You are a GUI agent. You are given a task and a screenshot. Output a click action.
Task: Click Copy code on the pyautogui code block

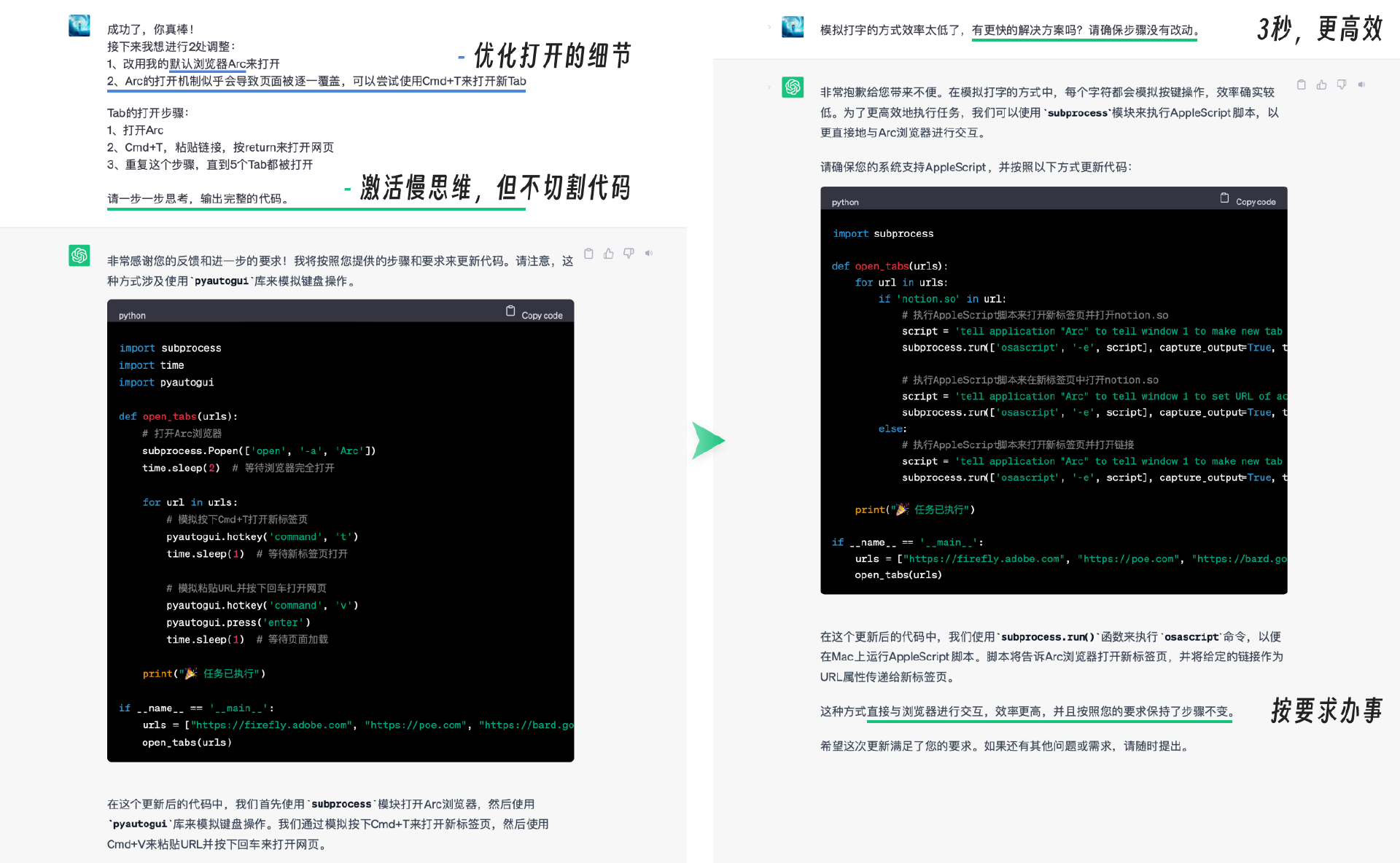534,315
